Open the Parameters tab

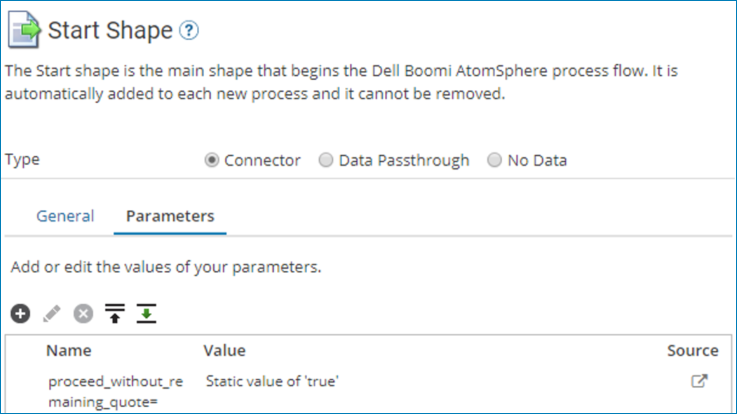tap(170, 216)
